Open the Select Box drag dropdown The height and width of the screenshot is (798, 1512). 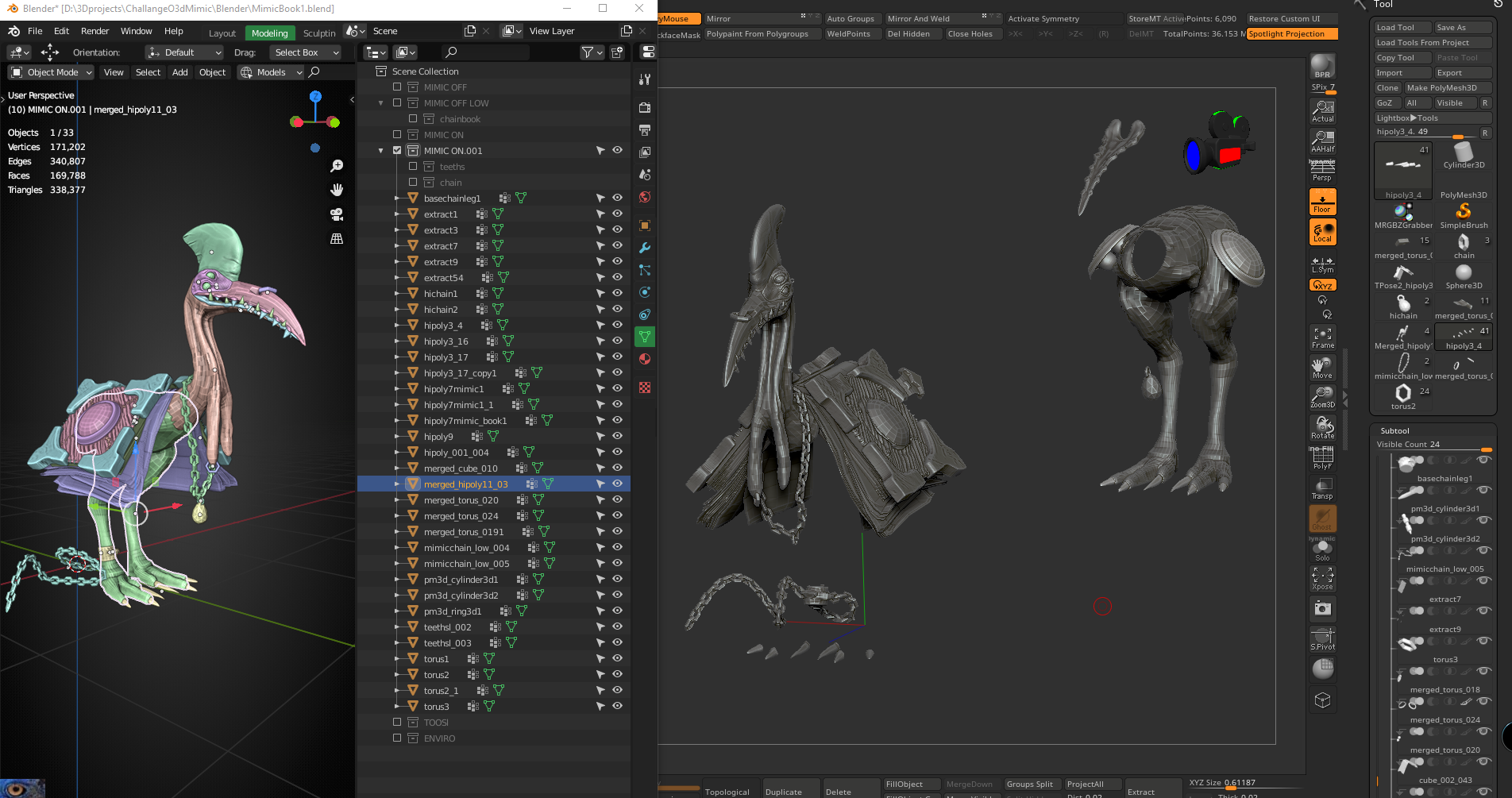click(x=304, y=52)
